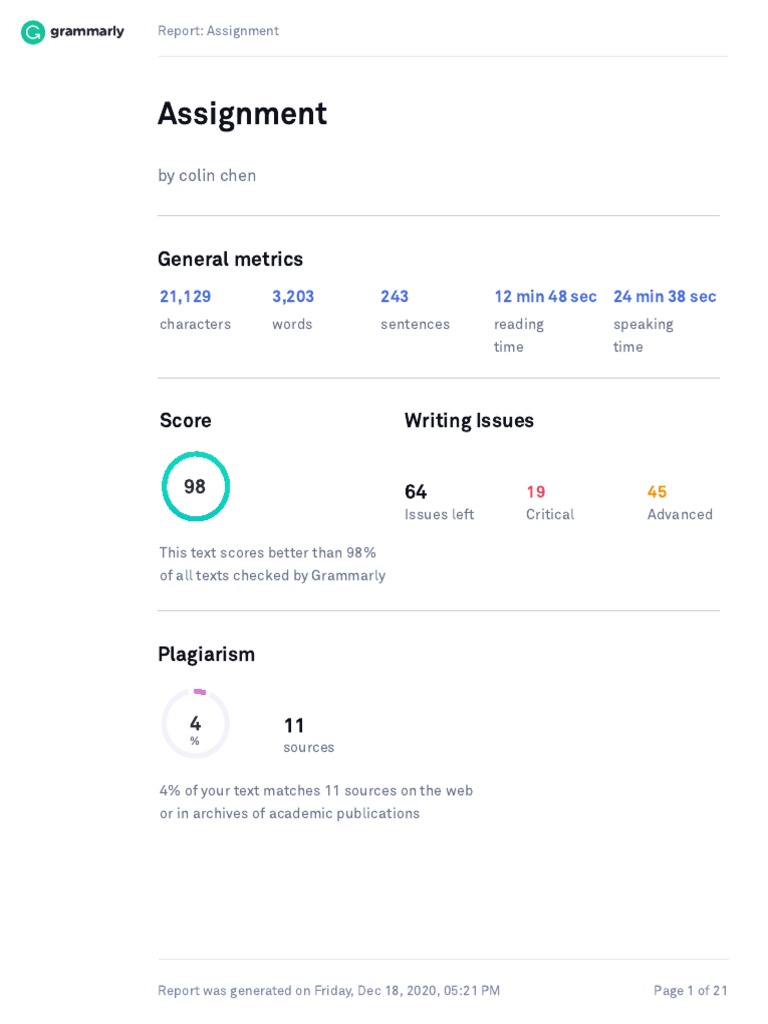Click the General metrics heading
768x1024 pixels.
click(230, 260)
